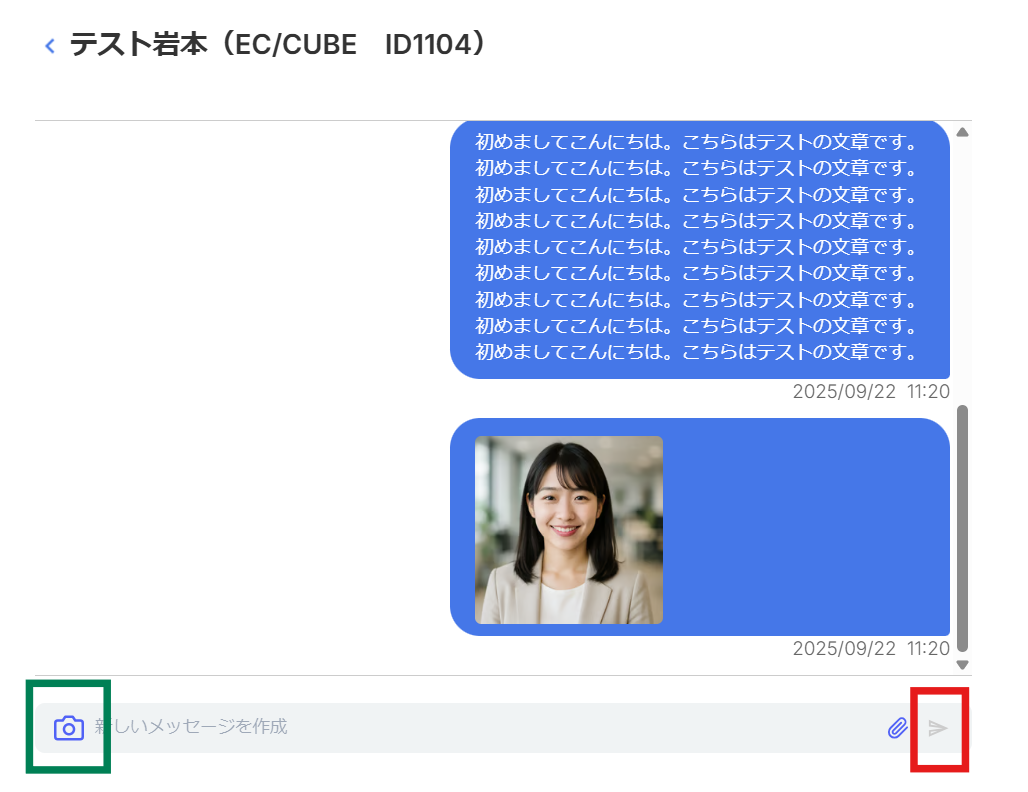The width and height of the screenshot is (1028, 792).
Task: Activate the camera icon in the message bar
Action: tap(67, 727)
